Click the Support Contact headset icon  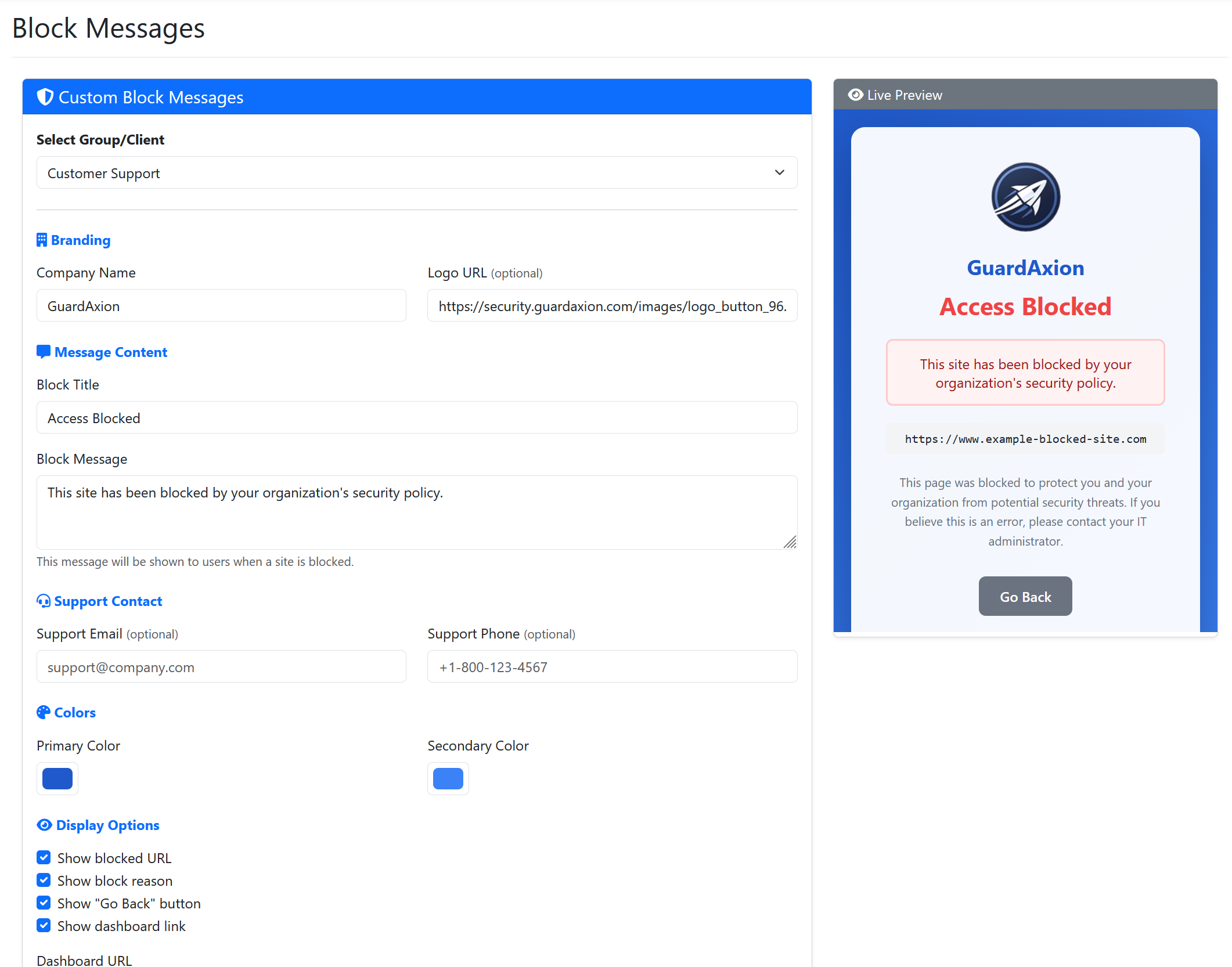coord(43,601)
